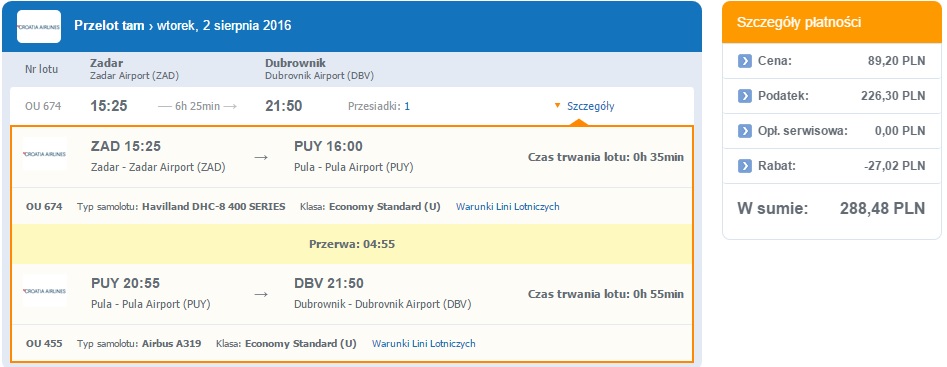Click the orange triangle next to Szczegóły
The height and width of the screenshot is (367, 947).
pyautogui.click(x=557, y=106)
